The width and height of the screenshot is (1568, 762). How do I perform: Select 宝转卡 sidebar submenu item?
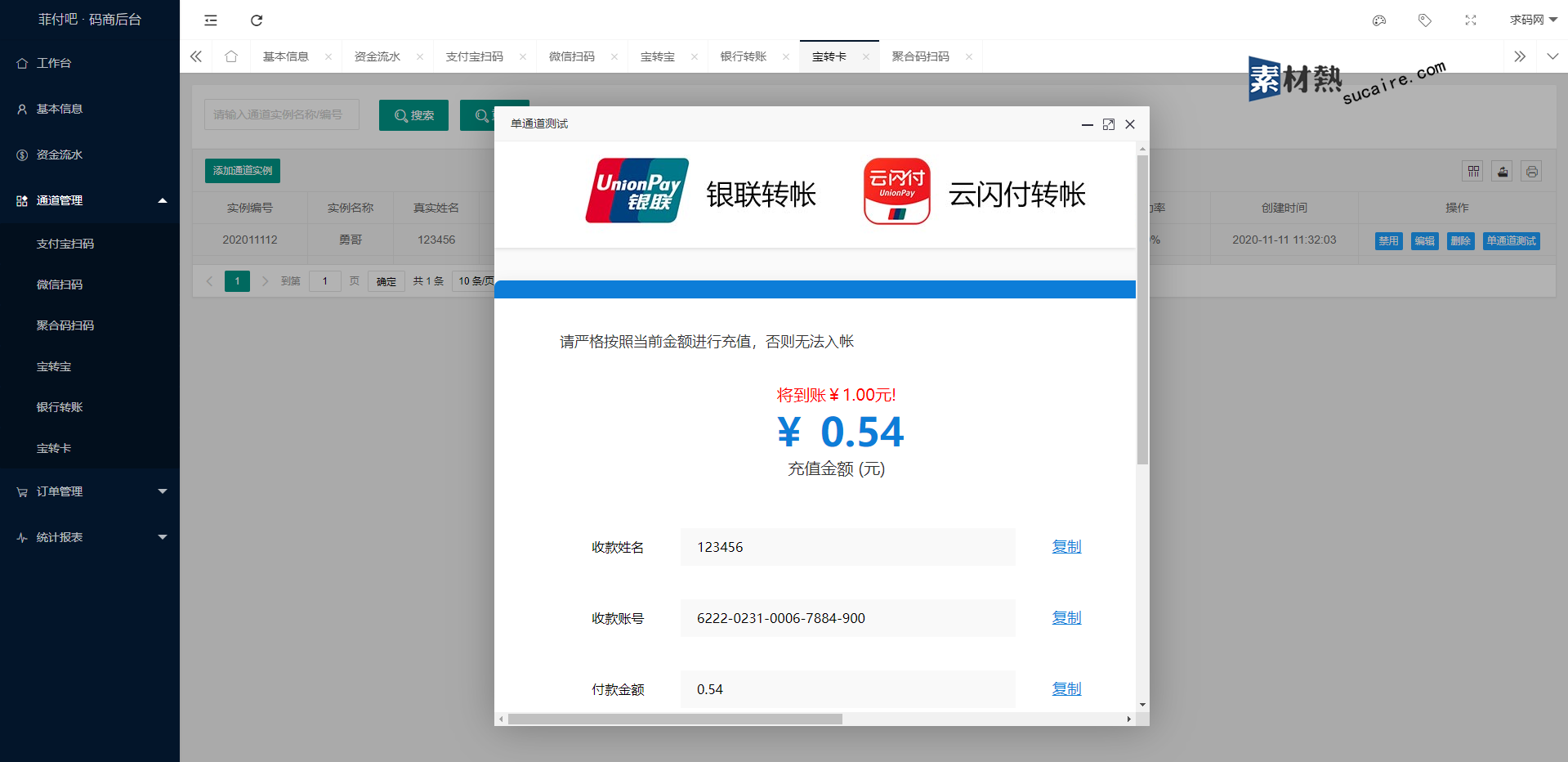pyautogui.click(x=90, y=448)
